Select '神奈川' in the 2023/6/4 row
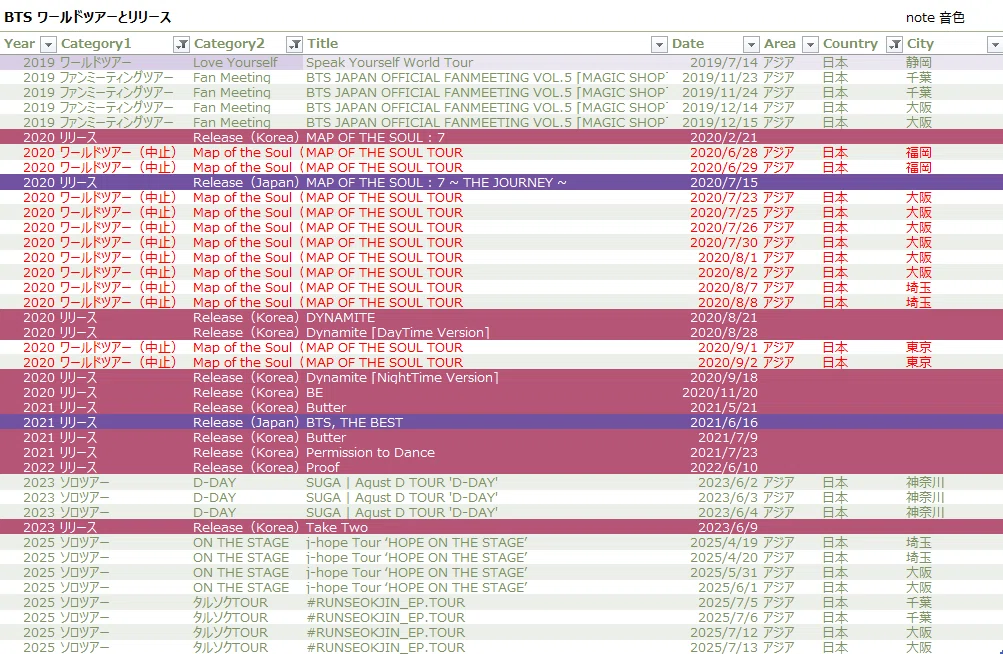 click(925, 513)
